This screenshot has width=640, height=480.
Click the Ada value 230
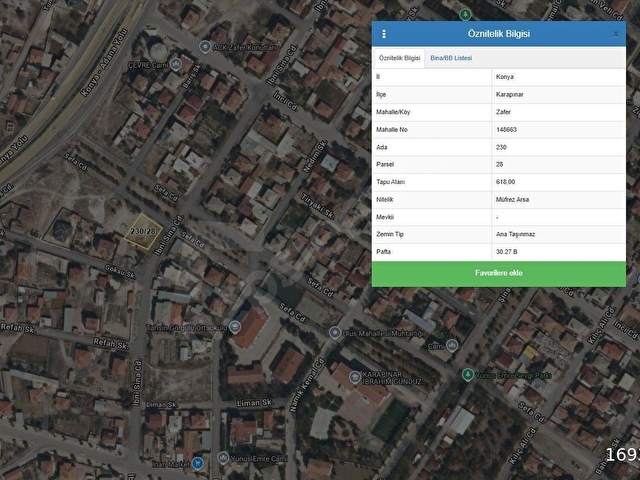click(501, 147)
